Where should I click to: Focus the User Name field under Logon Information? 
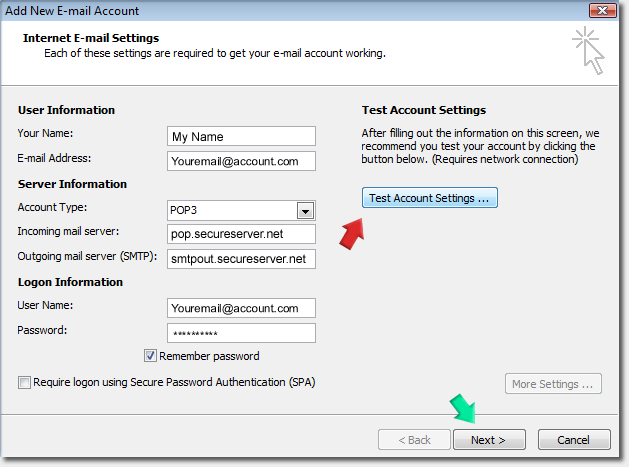(x=241, y=308)
